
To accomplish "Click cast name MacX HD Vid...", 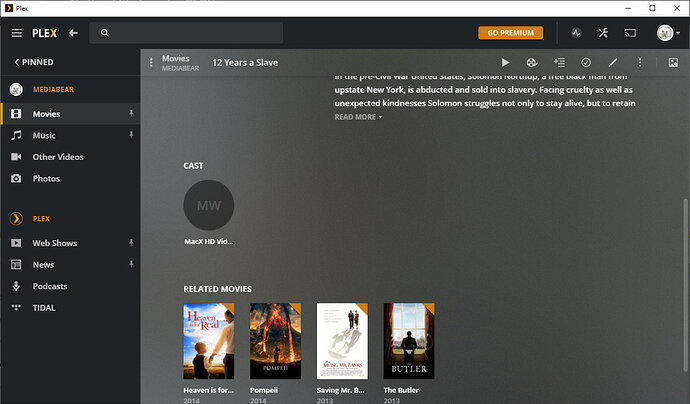I will 209,242.
